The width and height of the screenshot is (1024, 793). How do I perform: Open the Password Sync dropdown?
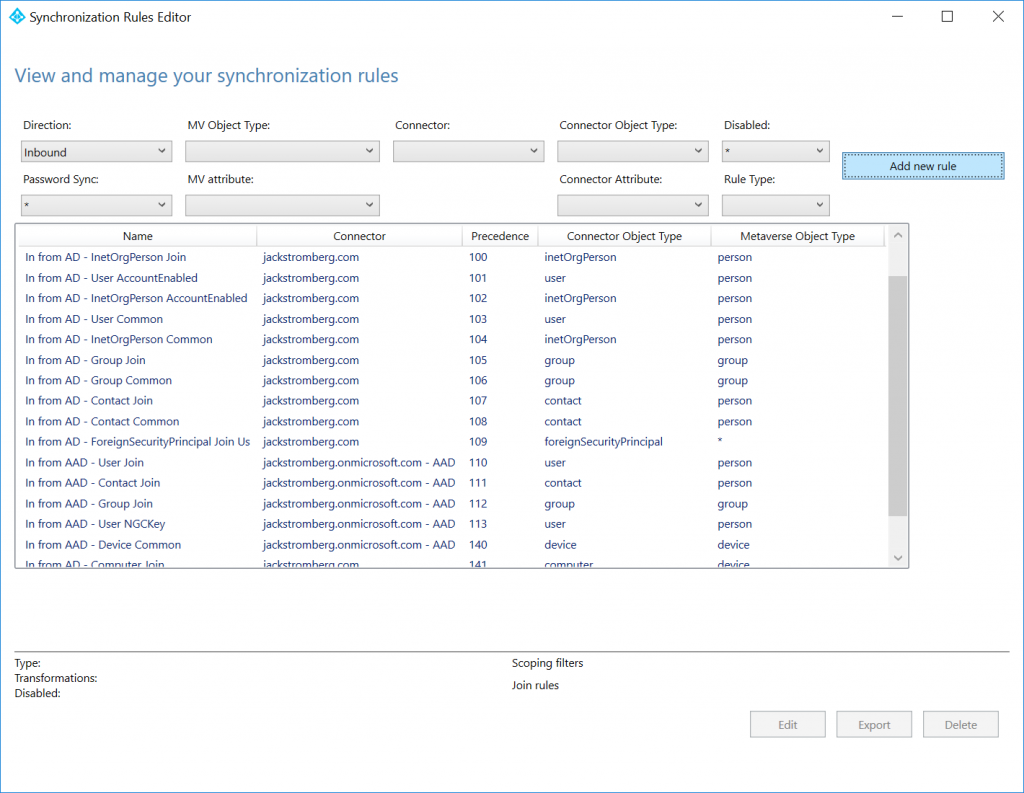pyautogui.click(x=97, y=205)
